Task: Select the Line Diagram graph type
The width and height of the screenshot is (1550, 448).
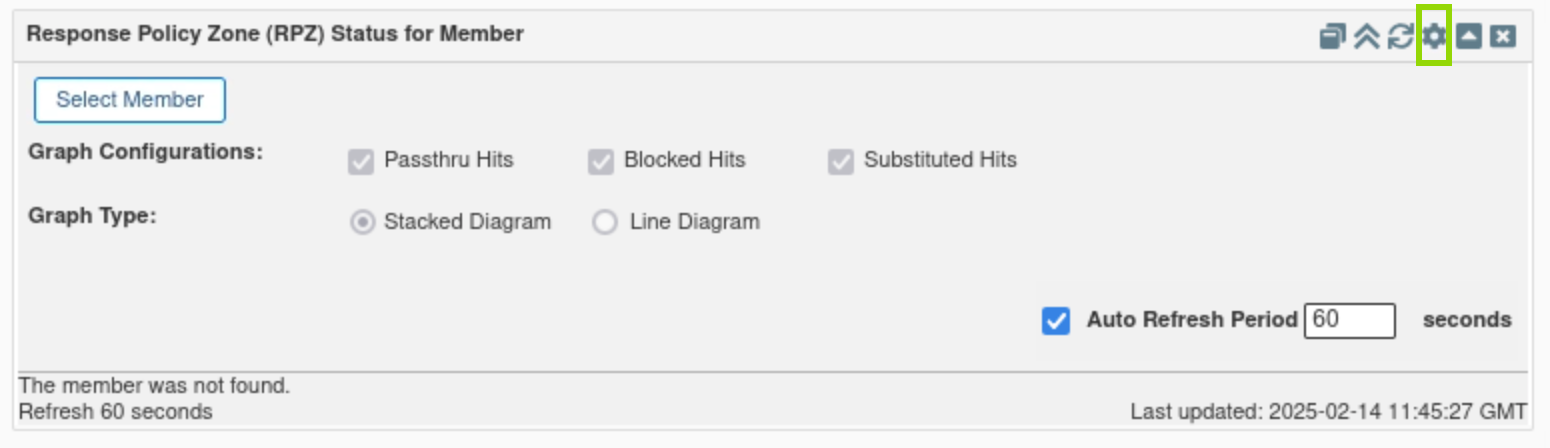Action: point(605,222)
